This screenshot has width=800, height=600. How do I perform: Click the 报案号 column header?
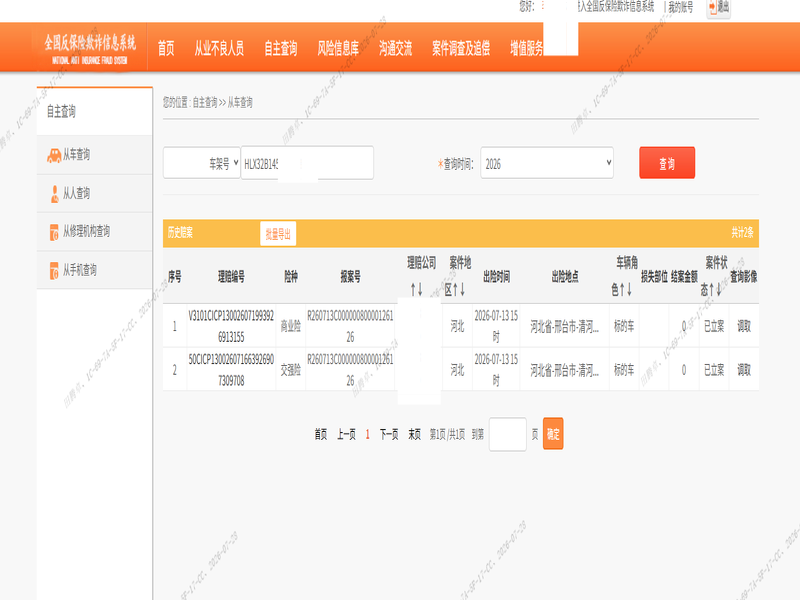pyautogui.click(x=351, y=277)
